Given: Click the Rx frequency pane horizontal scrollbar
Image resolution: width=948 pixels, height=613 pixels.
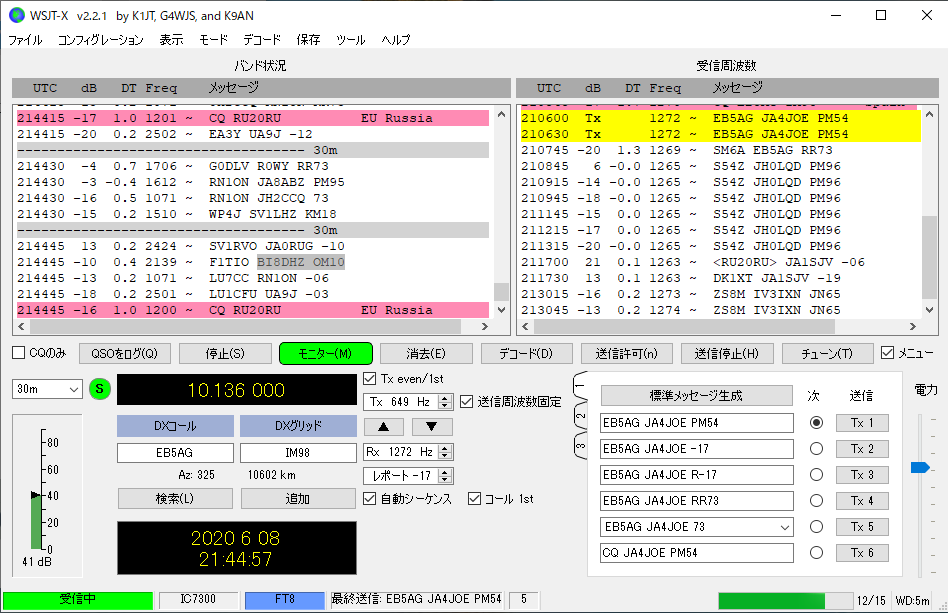Looking at the screenshot, I should tap(719, 326).
